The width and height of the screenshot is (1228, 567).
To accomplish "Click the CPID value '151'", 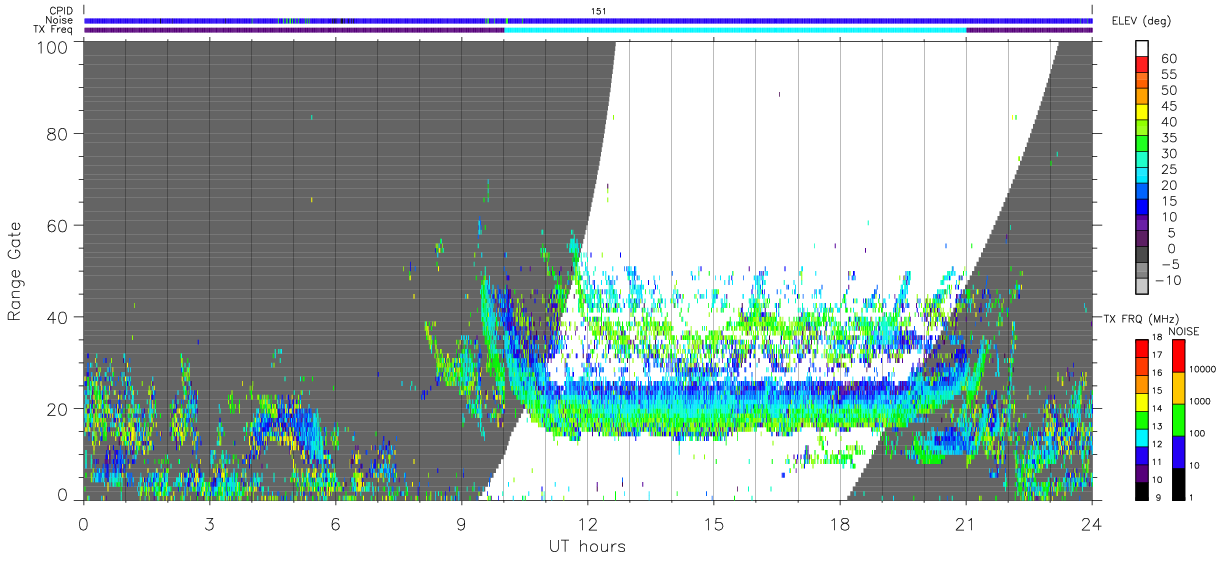I will pos(599,10).
